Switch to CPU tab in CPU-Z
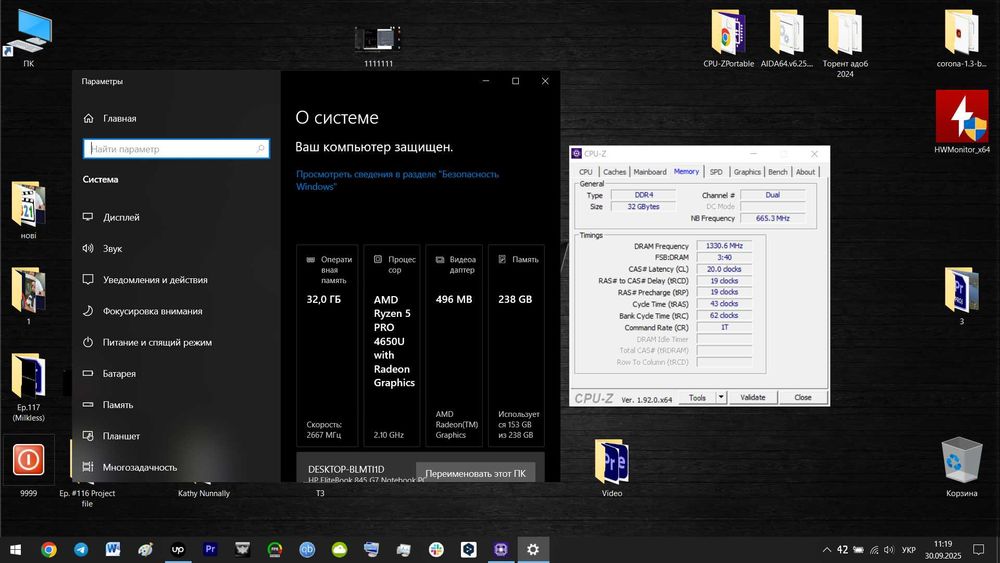1000x563 pixels. (x=585, y=172)
